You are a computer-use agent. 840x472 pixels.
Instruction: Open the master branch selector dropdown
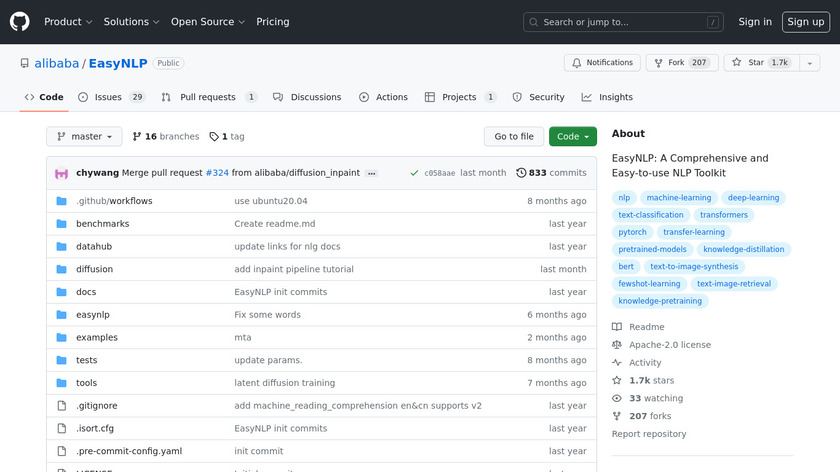84,137
